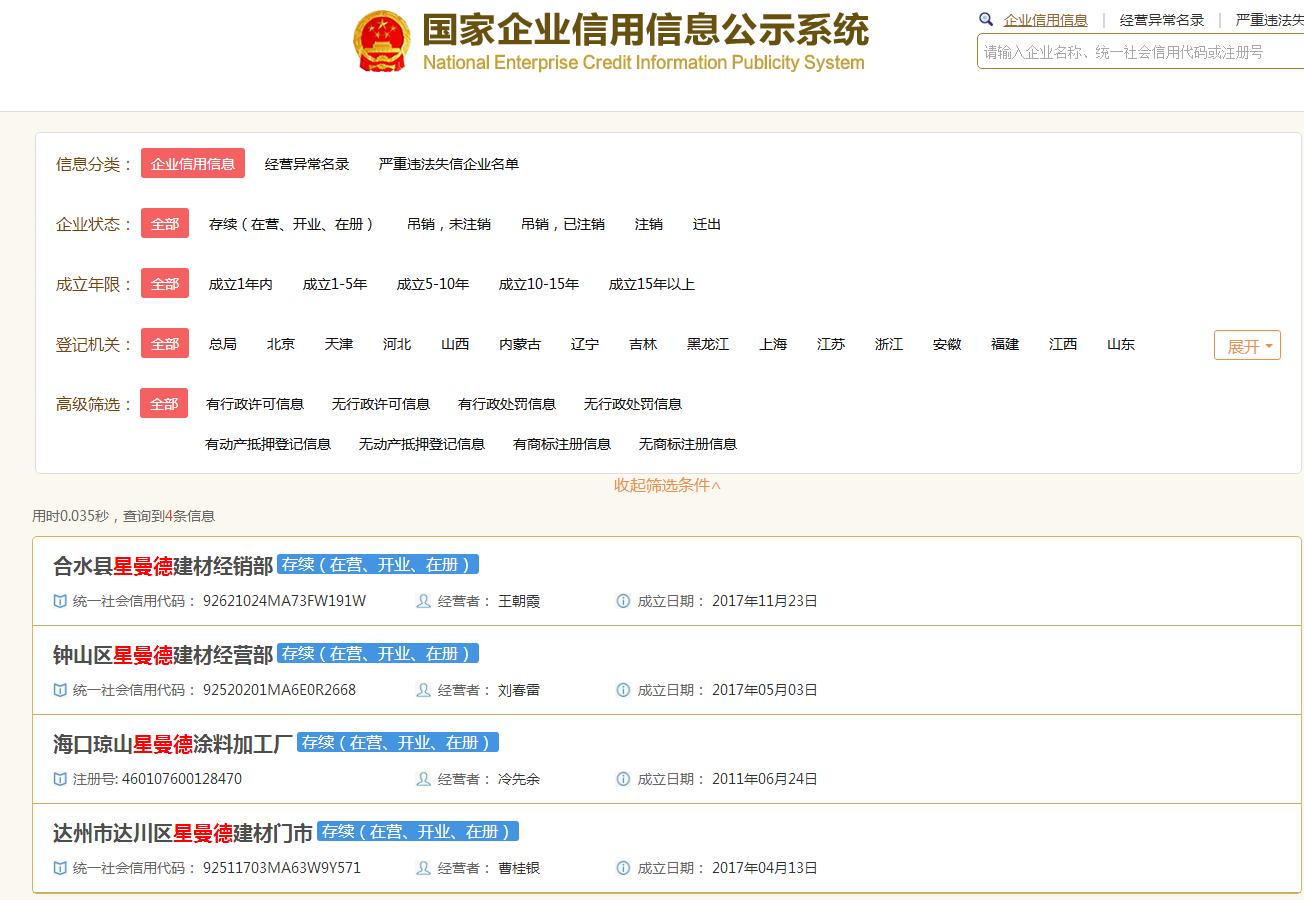Image resolution: width=1304 pixels, height=900 pixels.
Task: Filter registry by 山西
Action: click(x=455, y=344)
